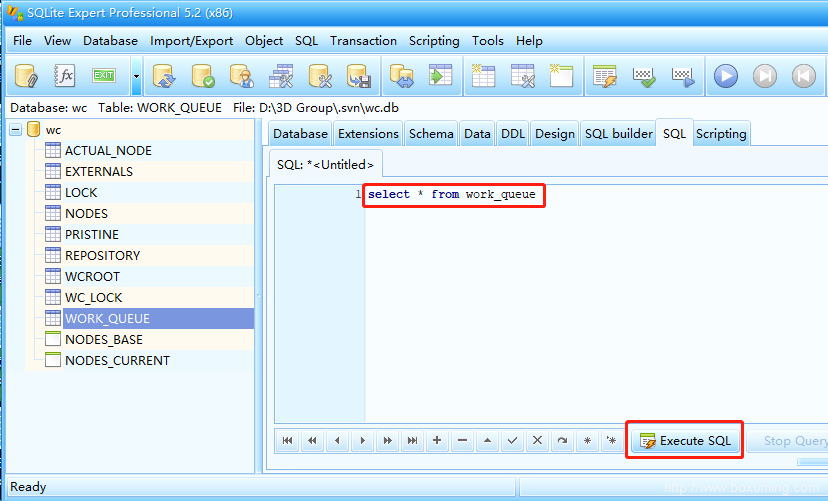828x501 pixels.
Task: Open the Import/Export menu
Action: [x=191, y=41]
